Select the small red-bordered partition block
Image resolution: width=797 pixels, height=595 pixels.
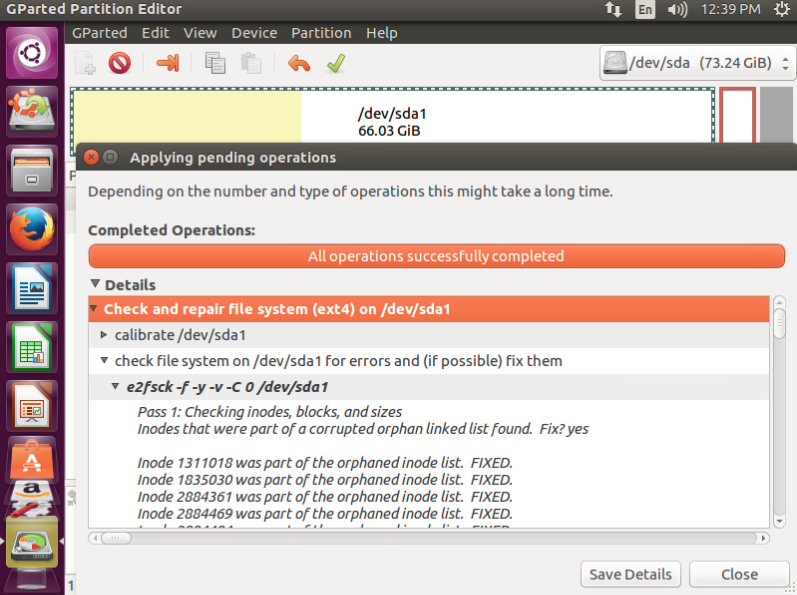tap(737, 116)
